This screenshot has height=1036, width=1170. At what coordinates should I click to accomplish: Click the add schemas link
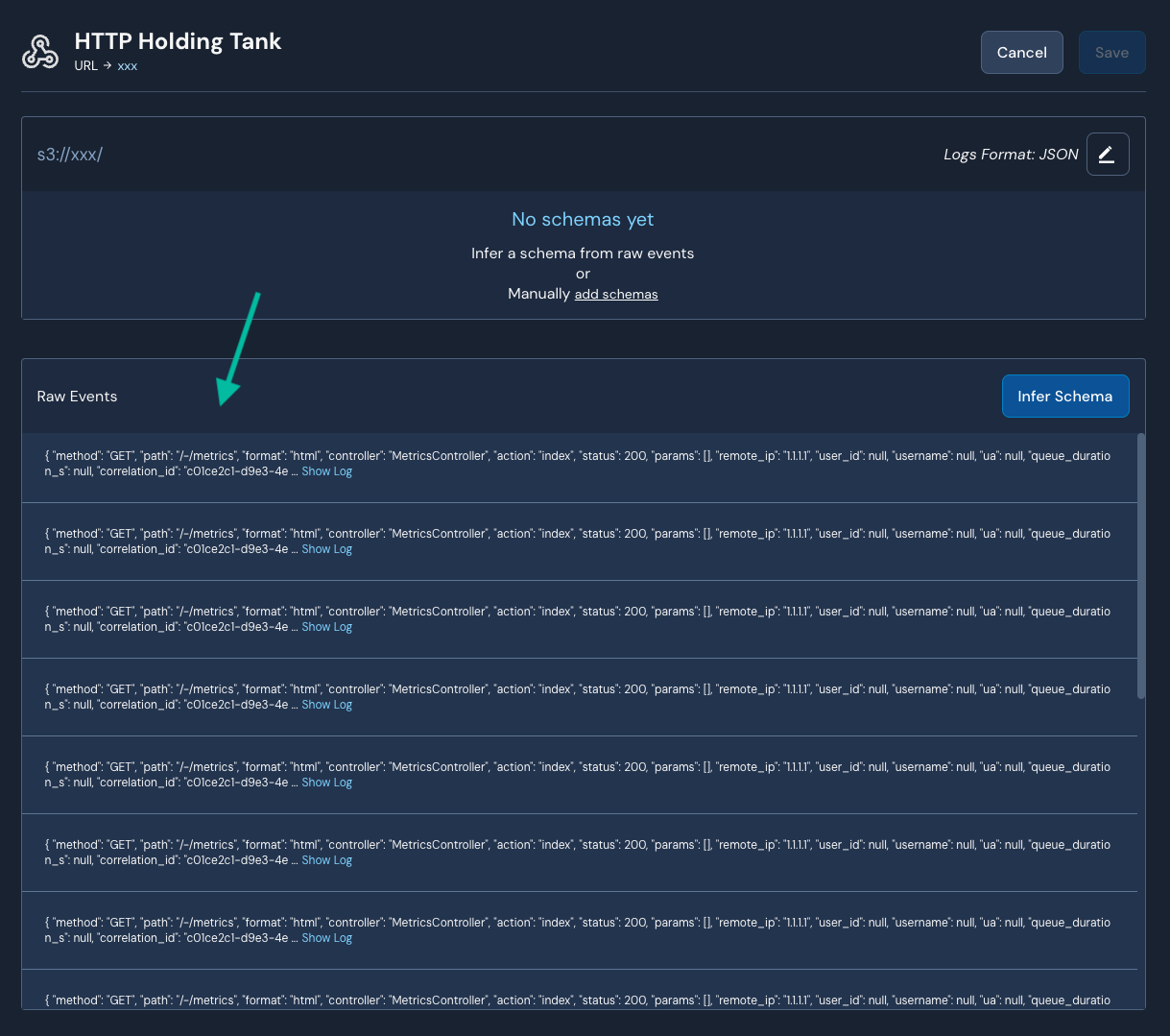pos(615,294)
